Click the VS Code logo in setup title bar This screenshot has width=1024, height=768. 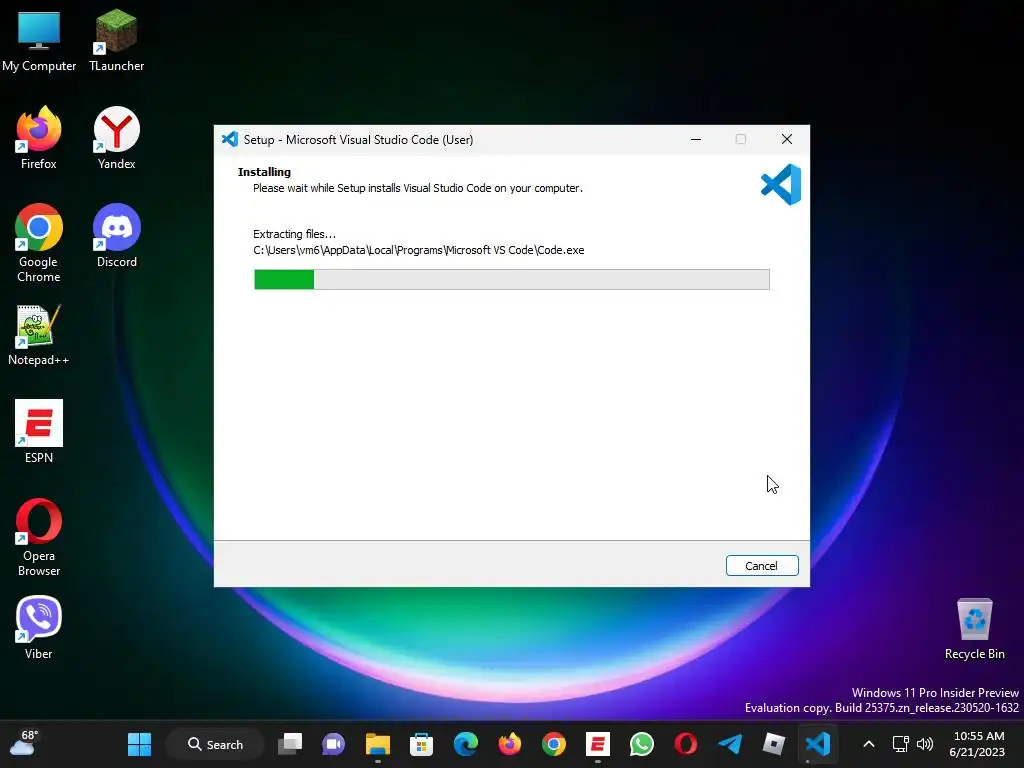230,139
